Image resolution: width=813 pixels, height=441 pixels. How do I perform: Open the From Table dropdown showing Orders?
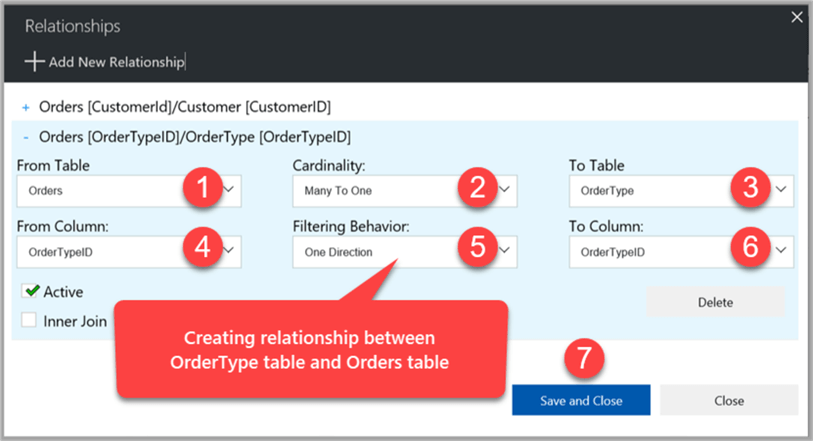click(129, 191)
